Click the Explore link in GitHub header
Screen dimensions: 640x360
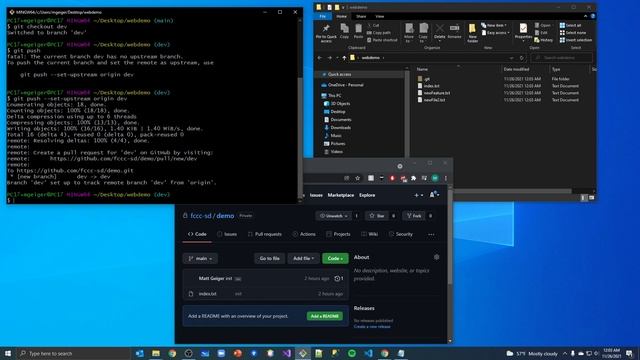coord(367,195)
